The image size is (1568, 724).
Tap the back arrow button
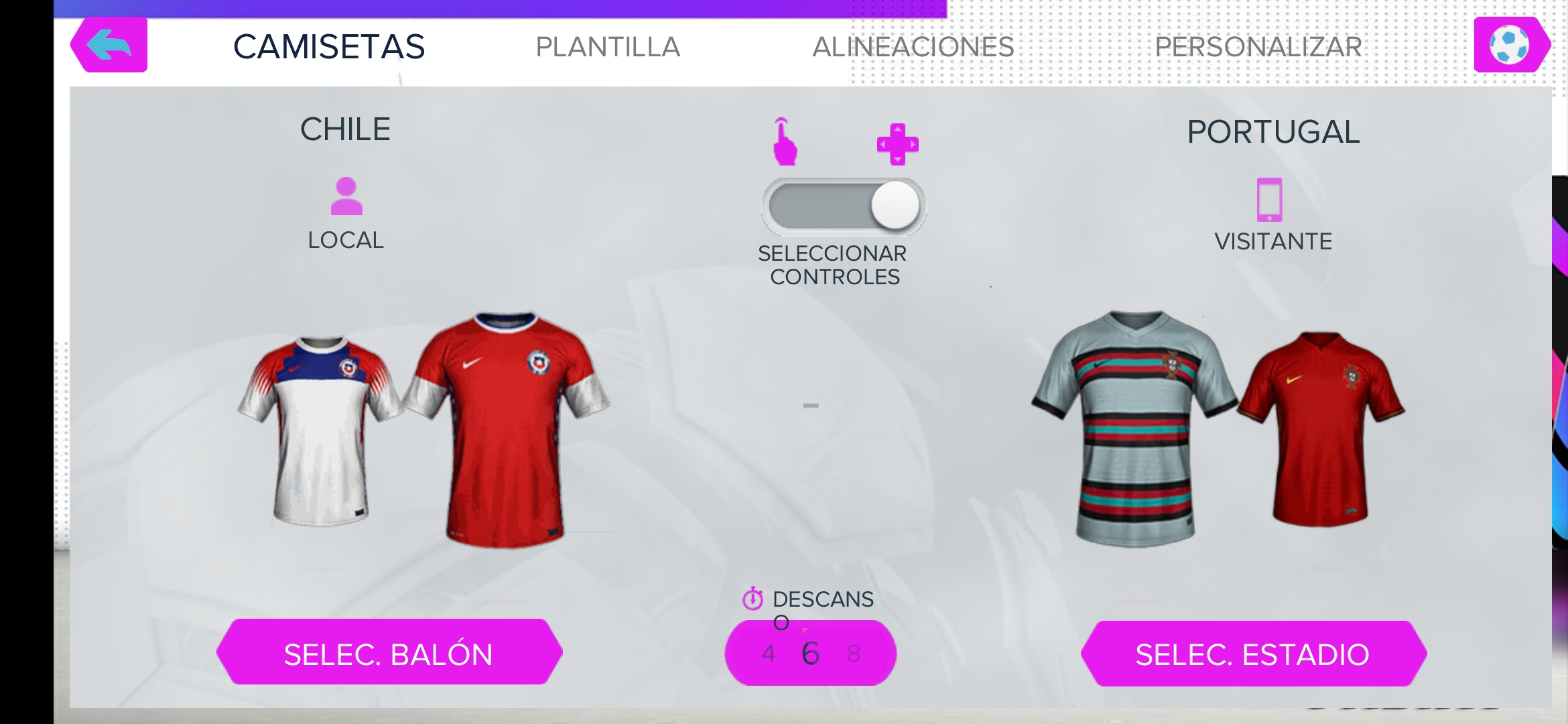point(109,45)
